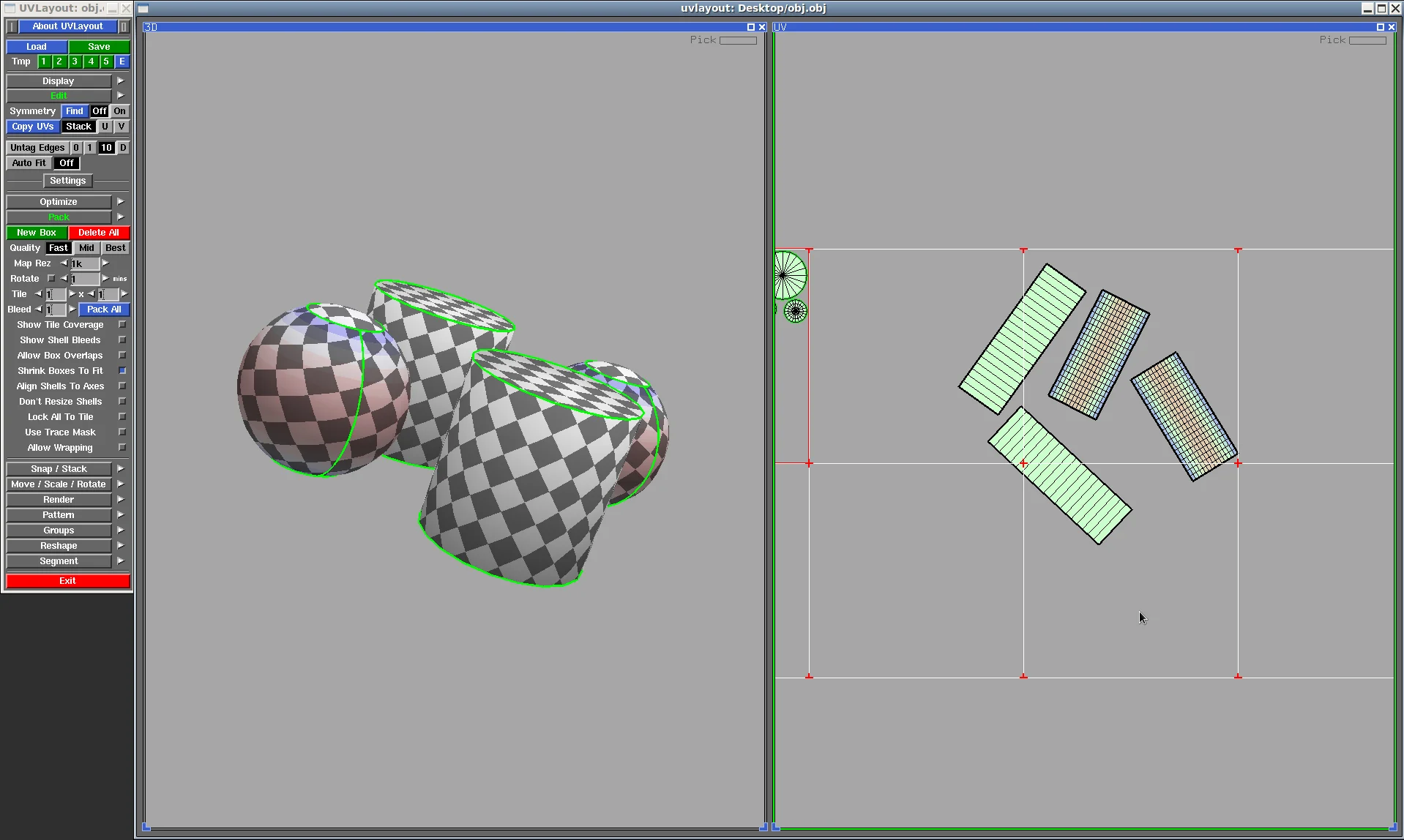1404x840 pixels.
Task: Maximize the 3D view panel
Action: click(x=750, y=27)
